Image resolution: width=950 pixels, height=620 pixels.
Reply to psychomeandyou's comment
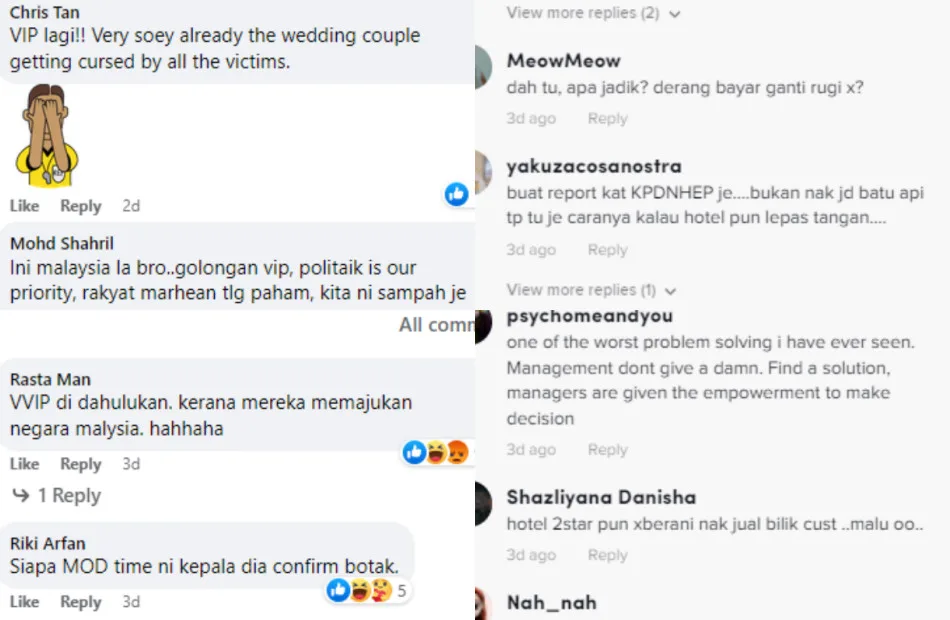click(608, 450)
